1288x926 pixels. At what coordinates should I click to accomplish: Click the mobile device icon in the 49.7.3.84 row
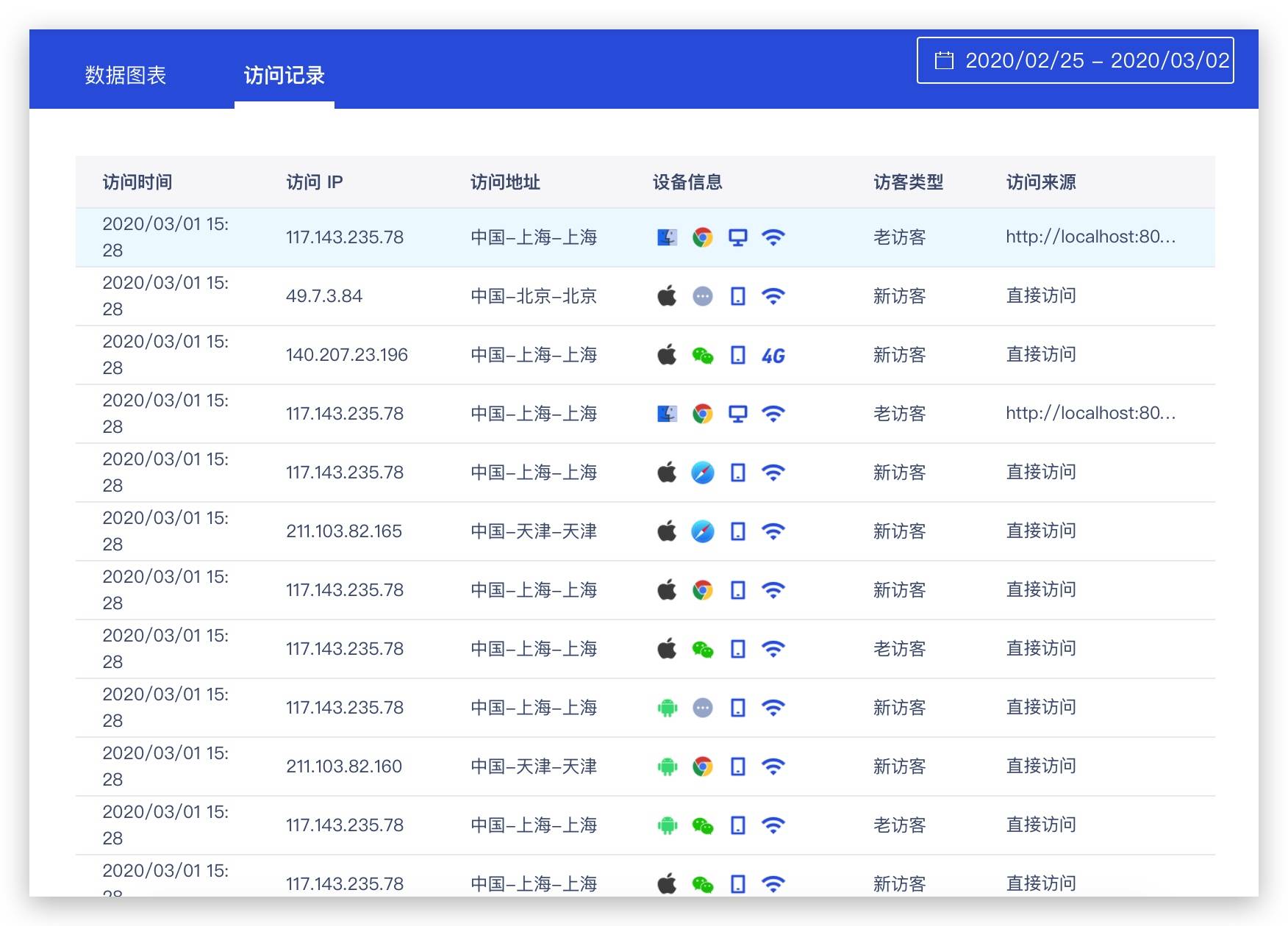pos(738,296)
